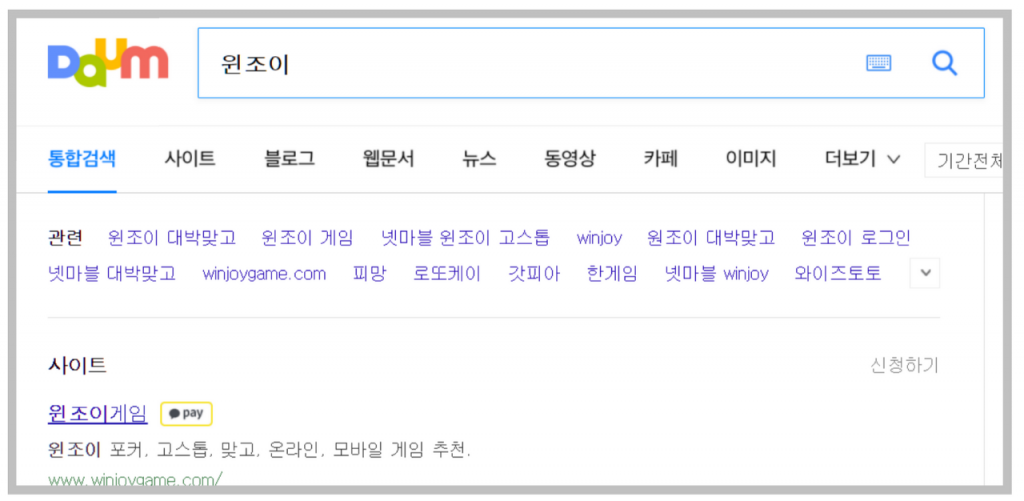1024x501 pixels.
Task: Open the virtual keyboard icon in search box
Action: tap(879, 63)
